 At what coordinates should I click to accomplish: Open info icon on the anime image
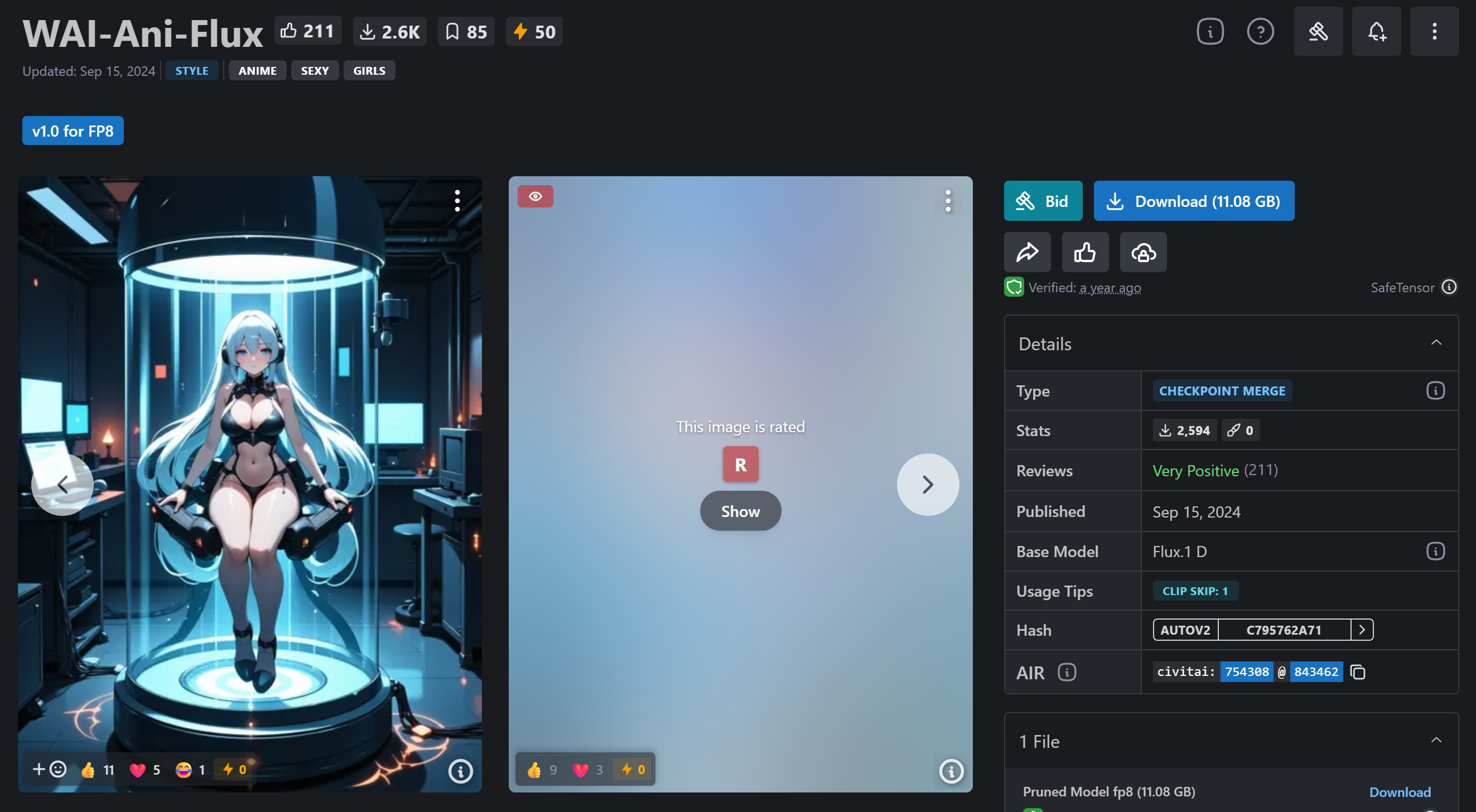(x=460, y=771)
